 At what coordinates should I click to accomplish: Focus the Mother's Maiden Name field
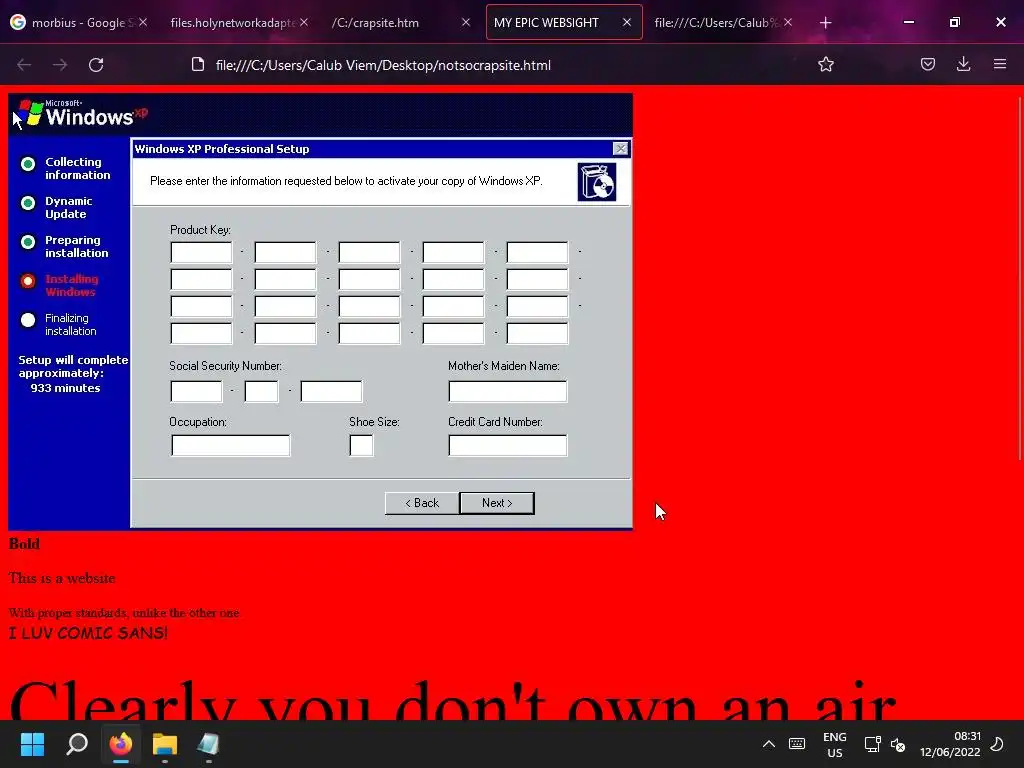tap(507, 391)
